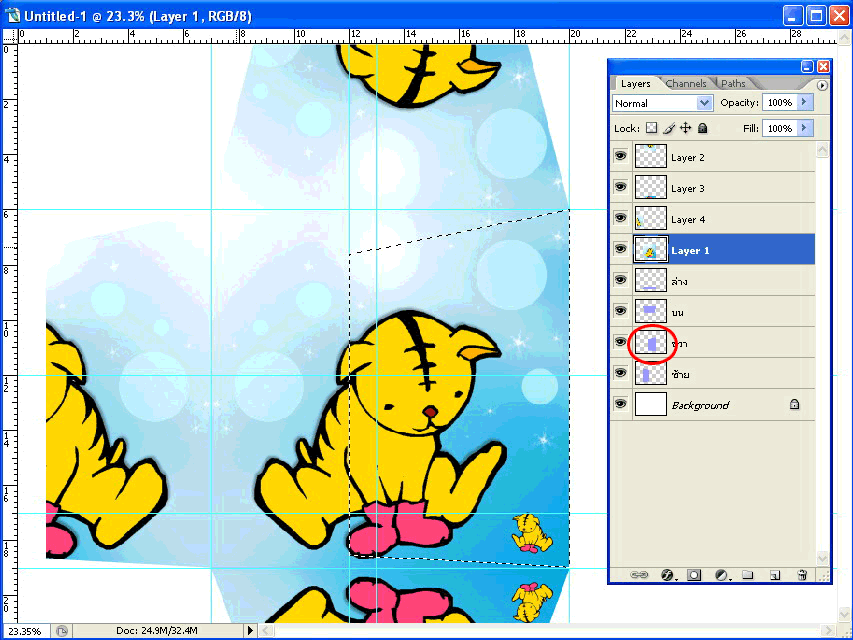Switch to the Layers tab
Screen dimensions: 853x640
pos(635,84)
